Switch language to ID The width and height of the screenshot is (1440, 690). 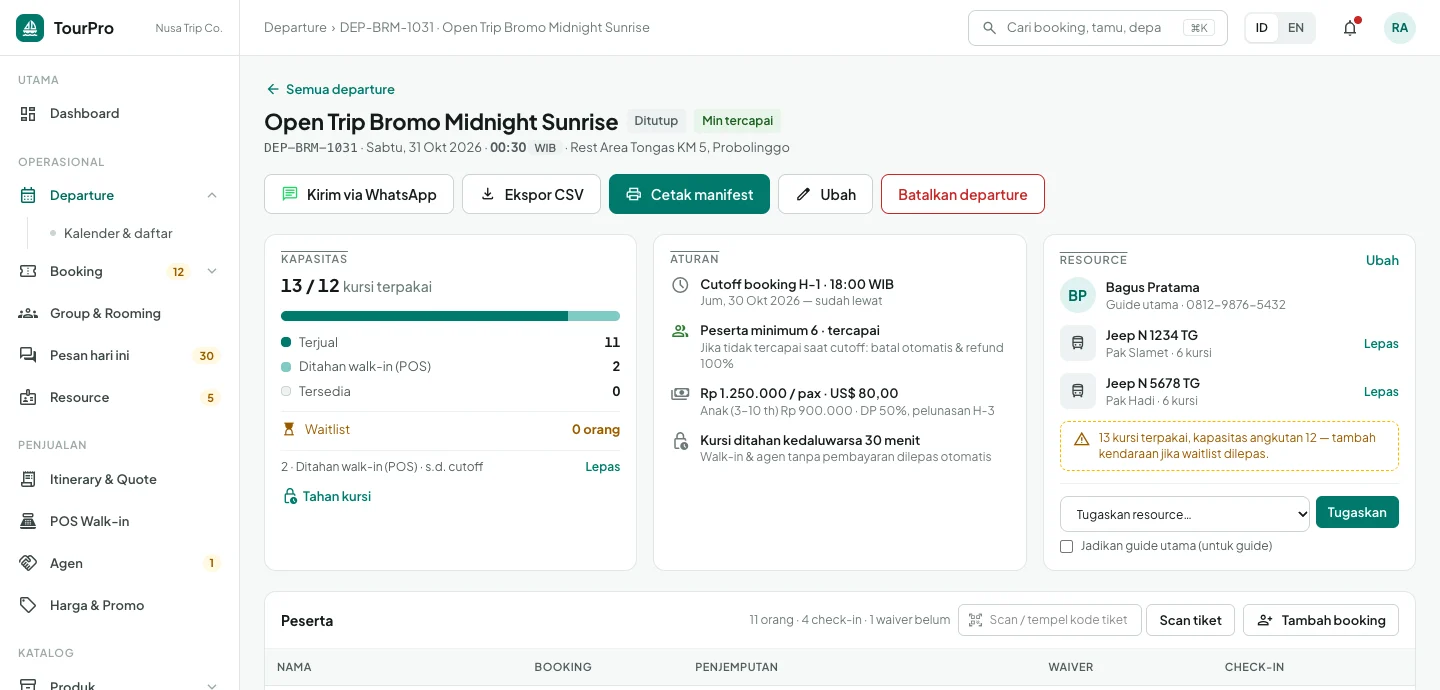pyautogui.click(x=1262, y=28)
